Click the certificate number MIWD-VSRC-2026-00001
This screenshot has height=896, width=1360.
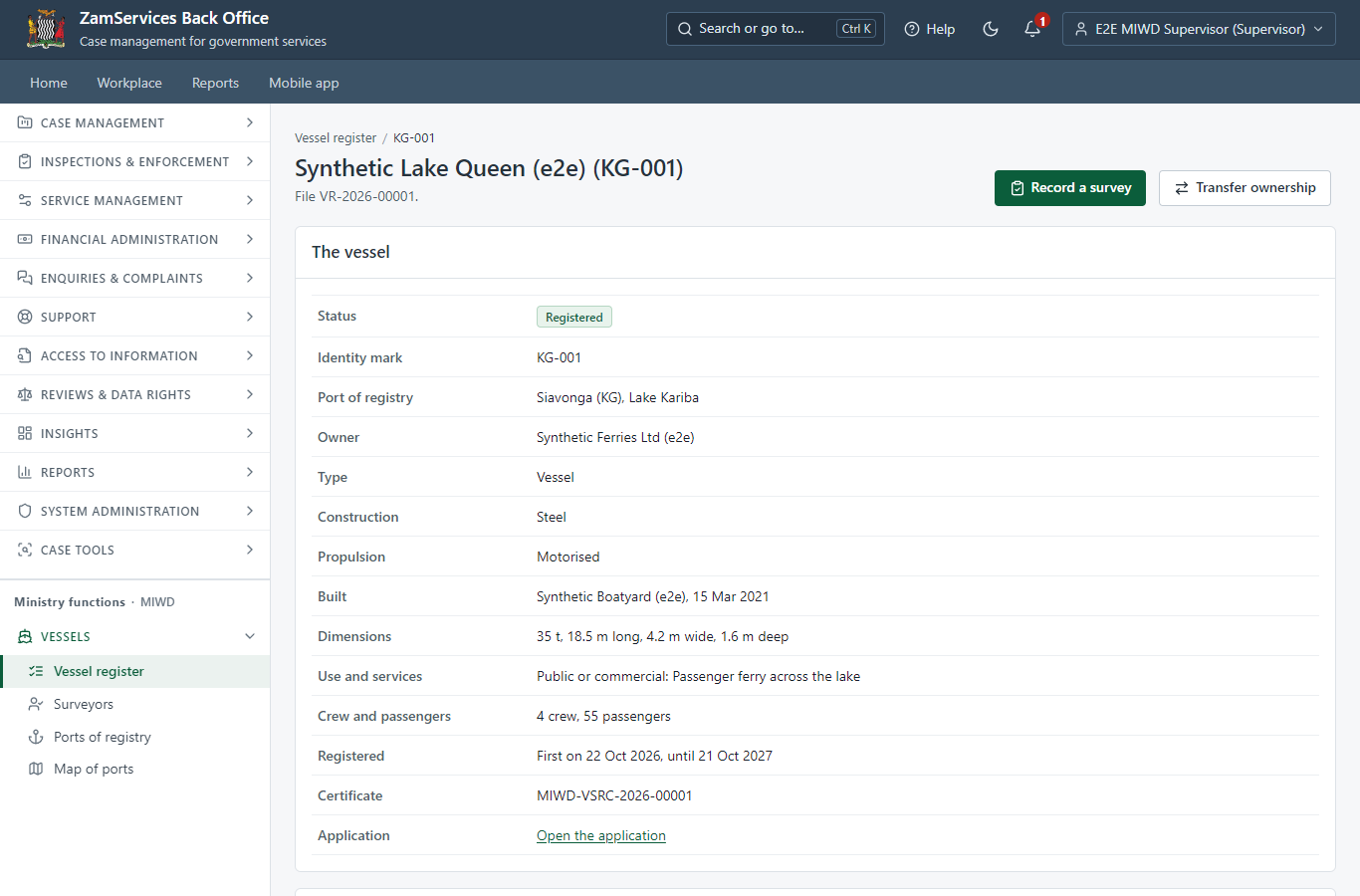click(614, 795)
